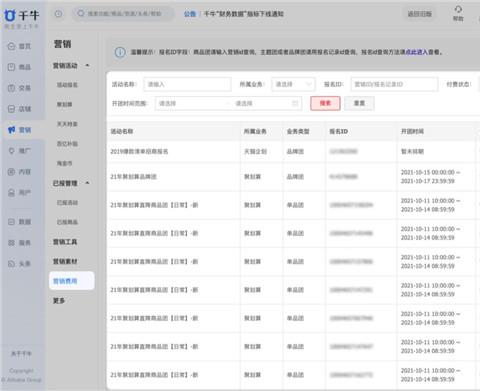Open 已报商品 submenu item
This screenshot has height=391, width=480.
[x=67, y=222]
